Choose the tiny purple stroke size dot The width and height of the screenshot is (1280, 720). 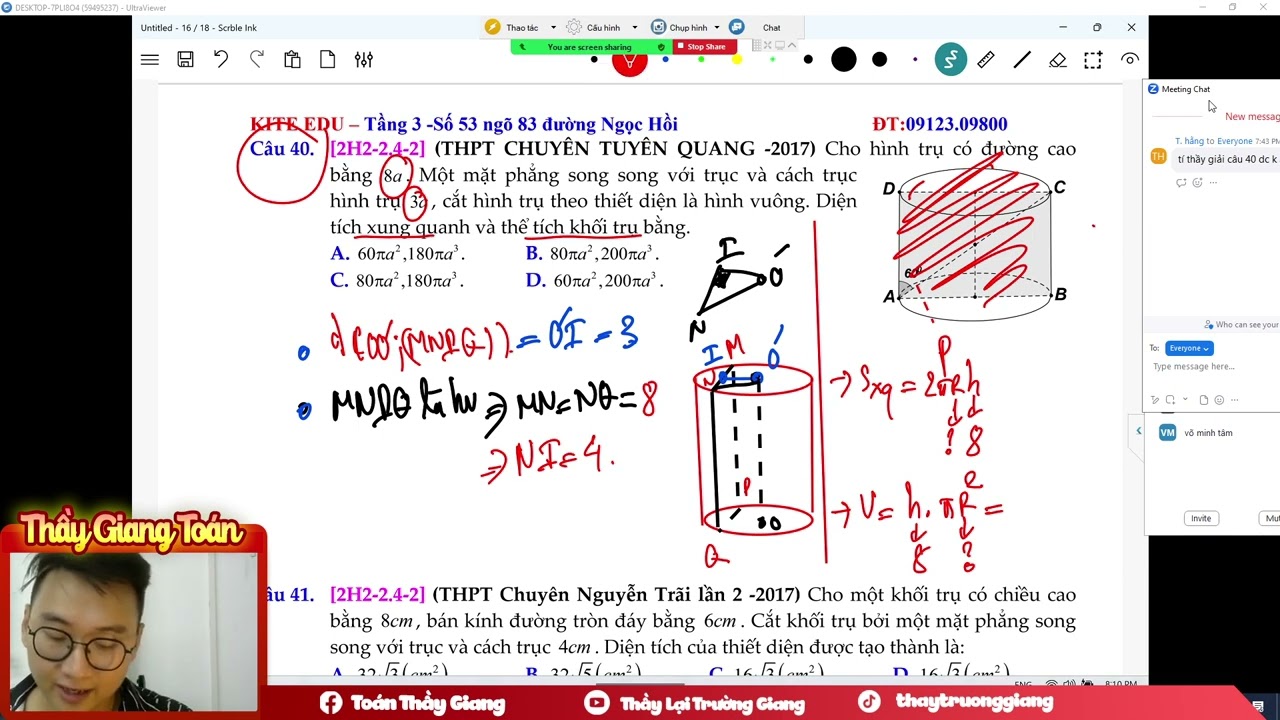pyautogui.click(x=915, y=60)
